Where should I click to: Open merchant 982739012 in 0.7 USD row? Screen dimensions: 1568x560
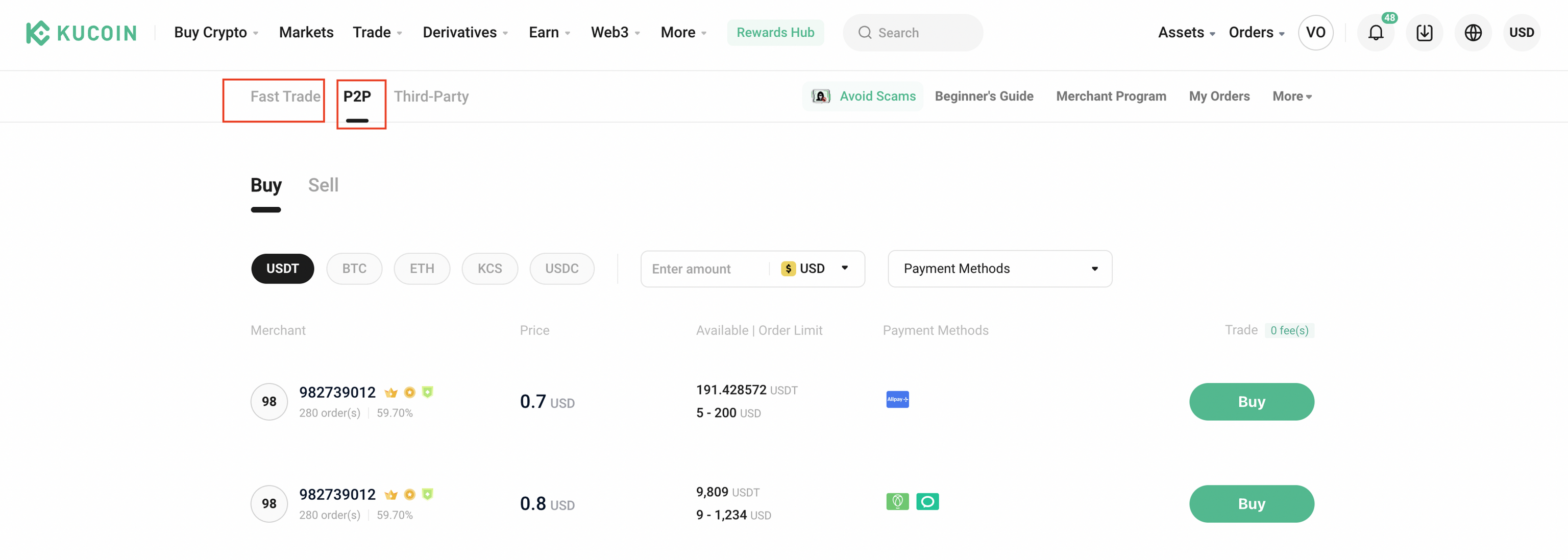point(337,393)
